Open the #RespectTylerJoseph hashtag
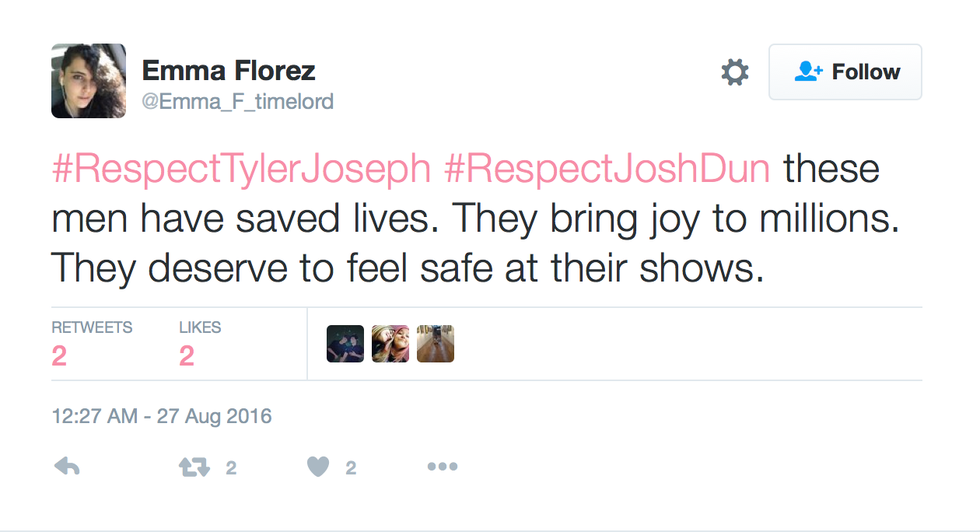 (241, 169)
